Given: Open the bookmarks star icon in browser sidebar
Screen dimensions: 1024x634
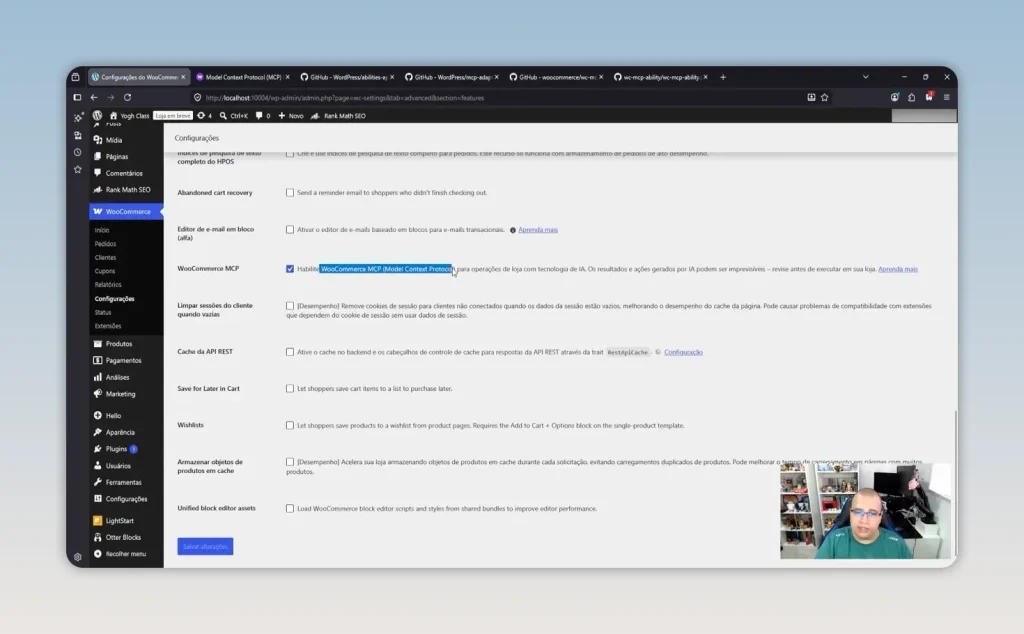Looking at the screenshot, I should point(78,169).
